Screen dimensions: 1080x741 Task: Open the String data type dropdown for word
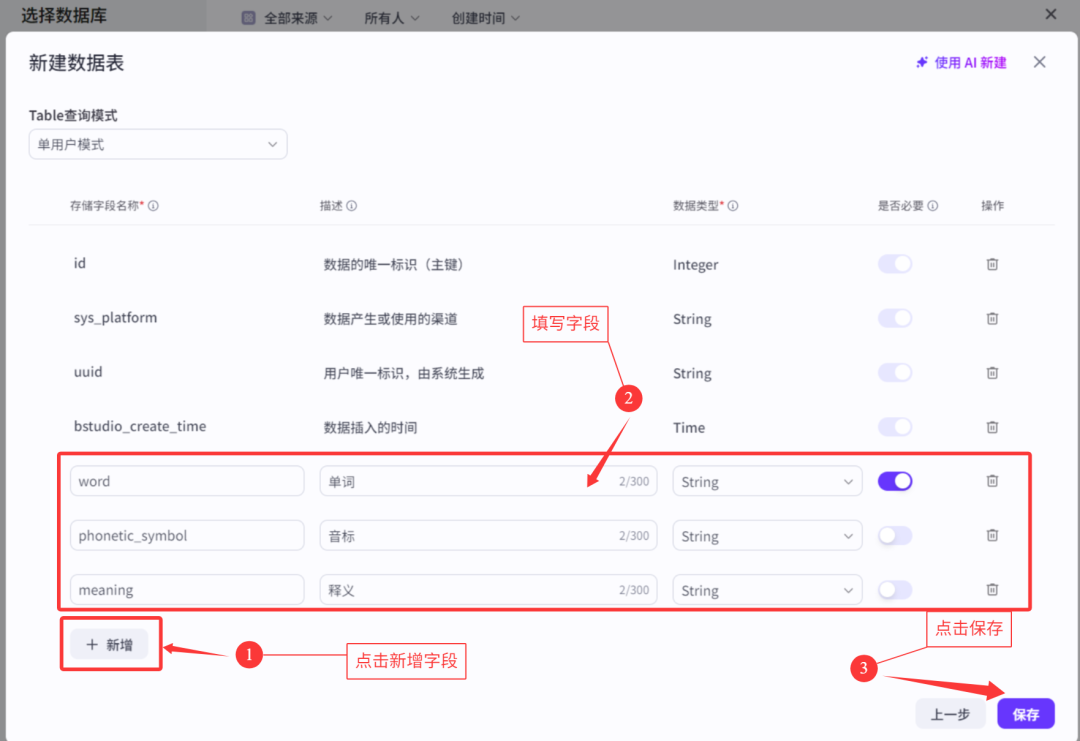pyautogui.click(x=767, y=481)
